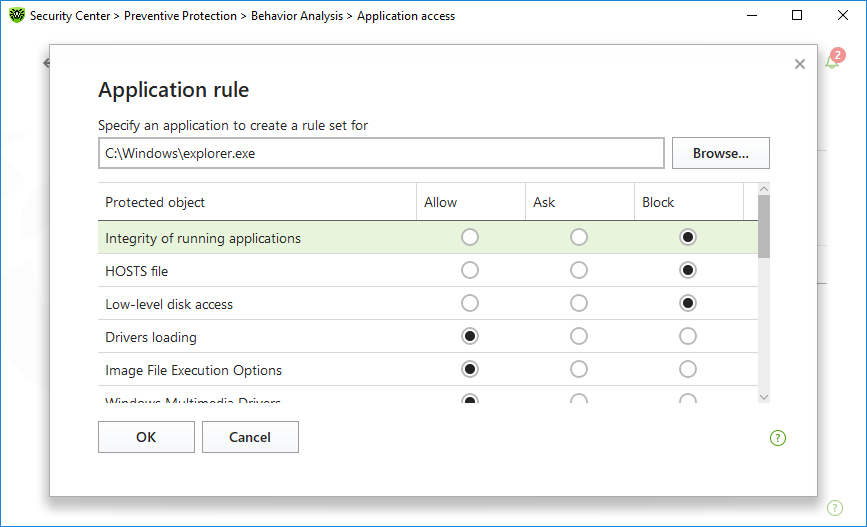Block Drivers loading
867x527 pixels.
[x=687, y=336]
